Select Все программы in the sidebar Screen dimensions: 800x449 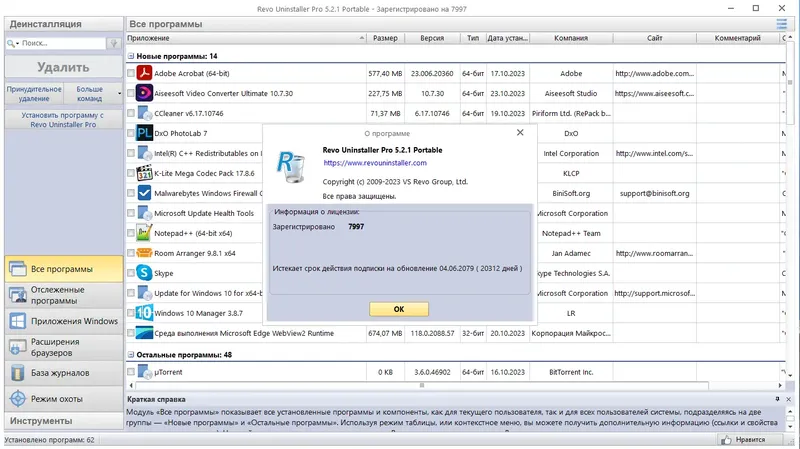pos(64,269)
